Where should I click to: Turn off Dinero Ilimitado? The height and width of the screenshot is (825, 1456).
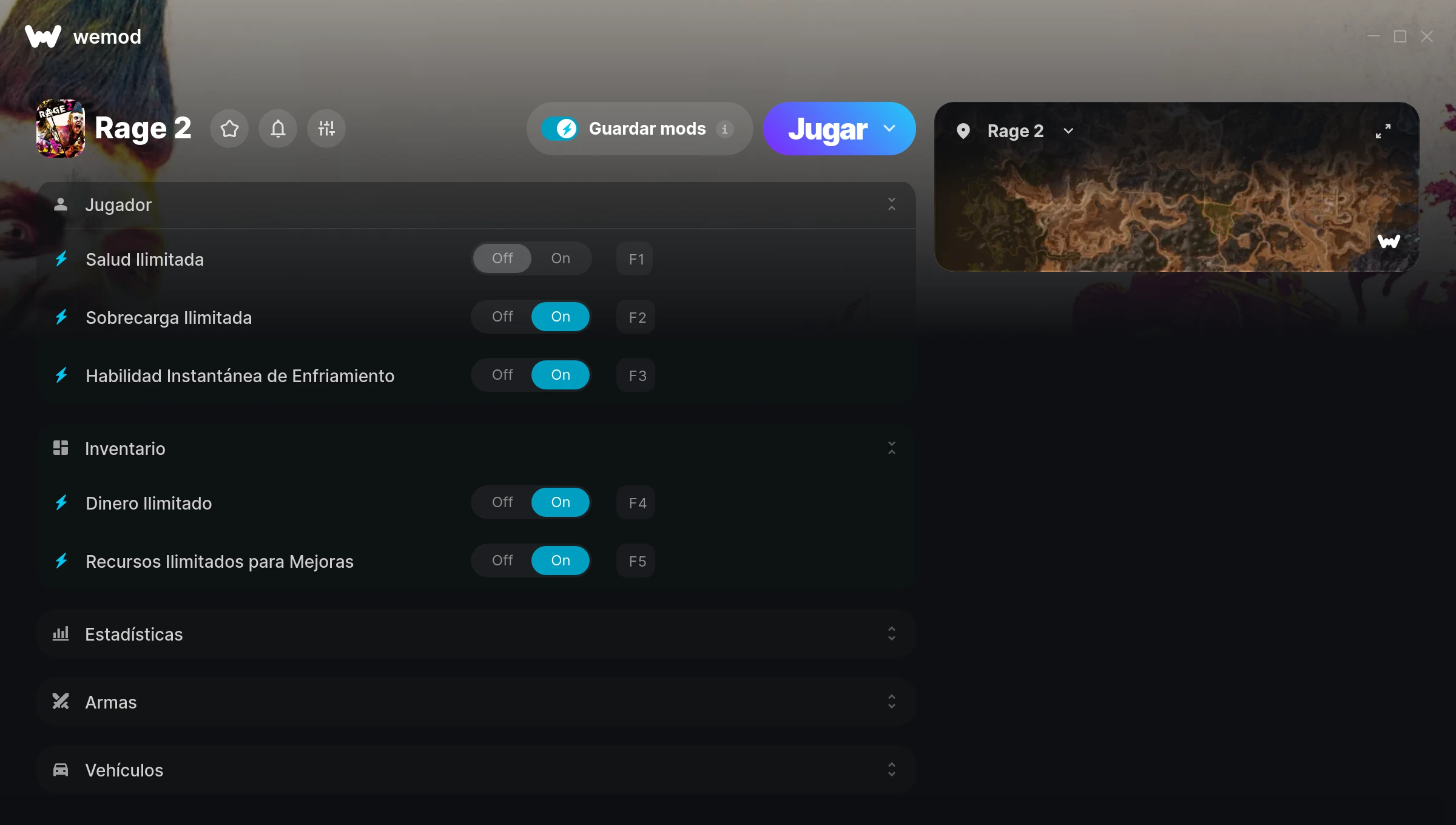(502, 502)
